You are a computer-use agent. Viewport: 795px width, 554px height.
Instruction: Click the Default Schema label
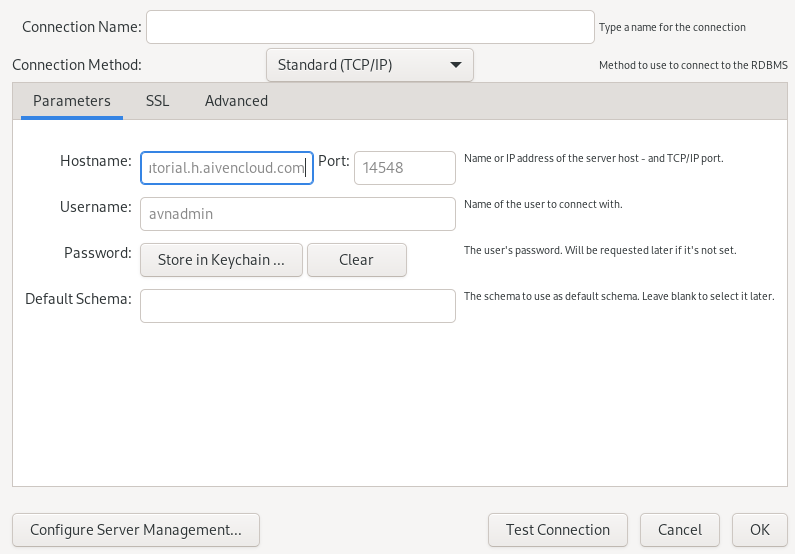(78, 299)
